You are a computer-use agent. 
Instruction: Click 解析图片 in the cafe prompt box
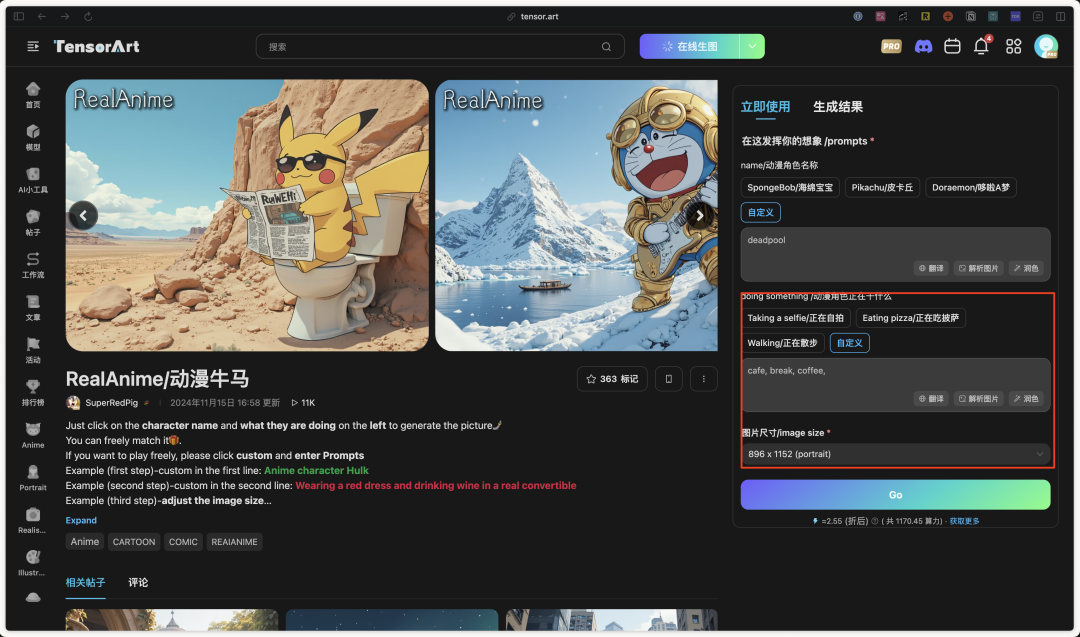979,398
